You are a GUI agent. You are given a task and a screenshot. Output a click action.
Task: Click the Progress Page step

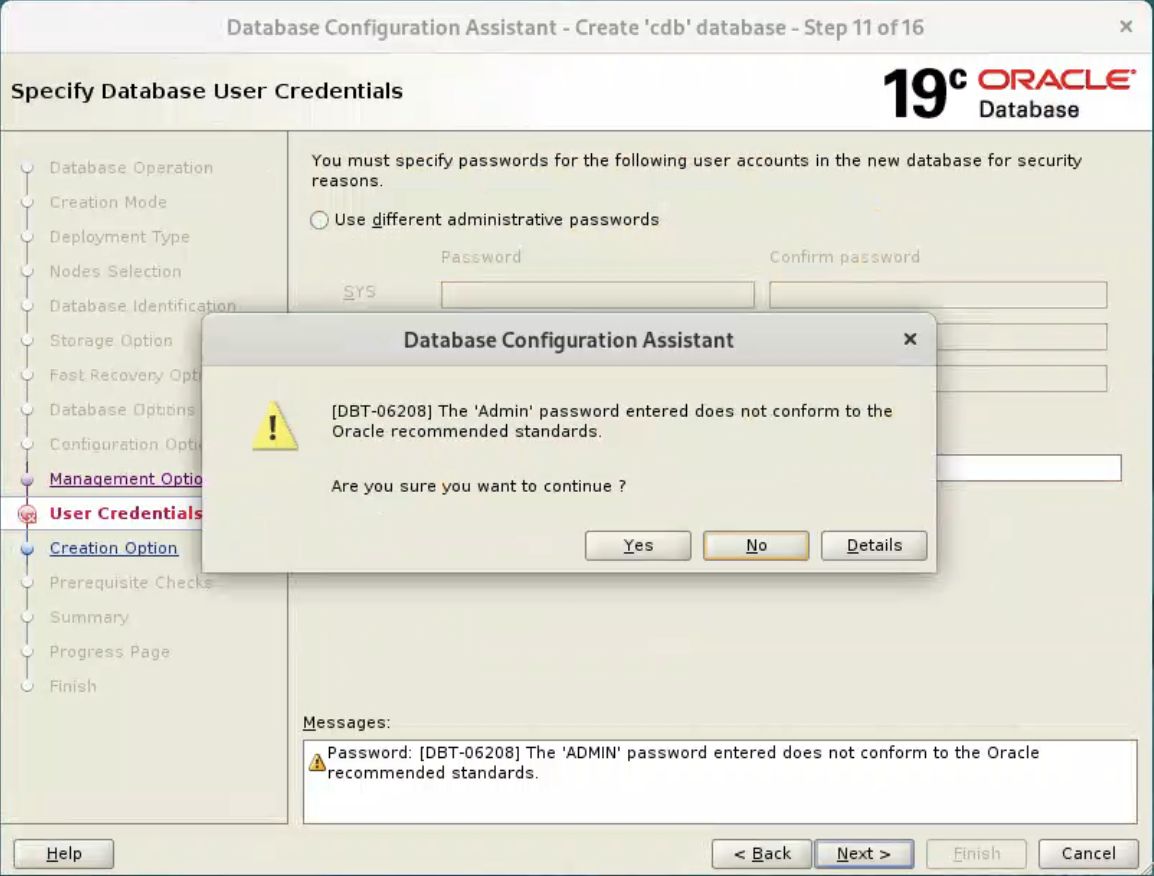109,651
